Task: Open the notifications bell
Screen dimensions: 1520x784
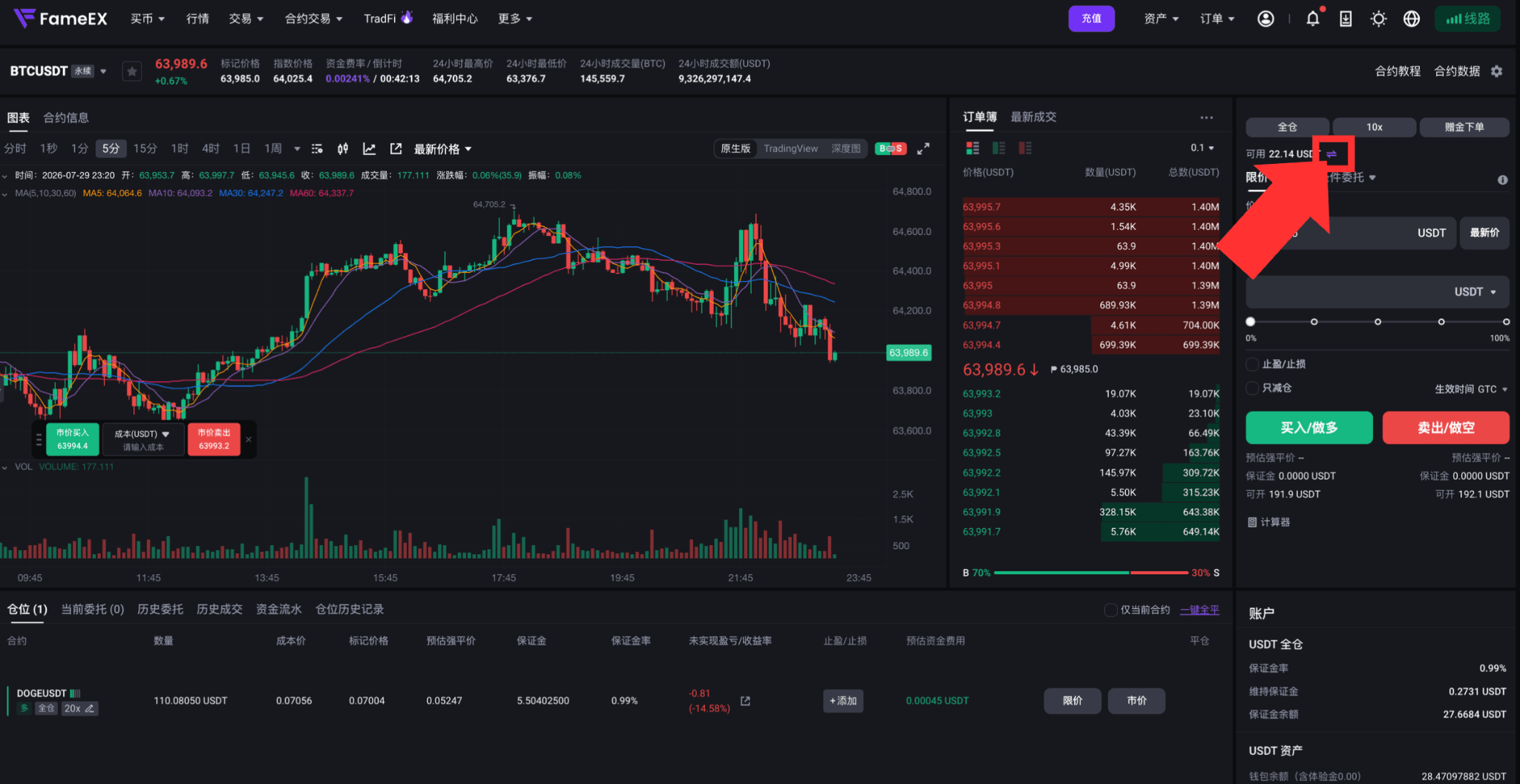Action: 1313,19
